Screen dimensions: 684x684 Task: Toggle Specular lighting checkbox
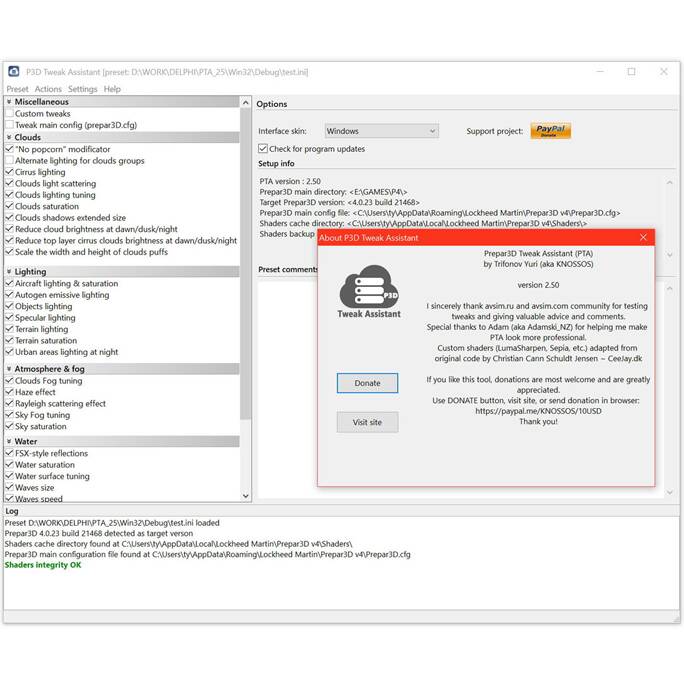tap(10, 318)
